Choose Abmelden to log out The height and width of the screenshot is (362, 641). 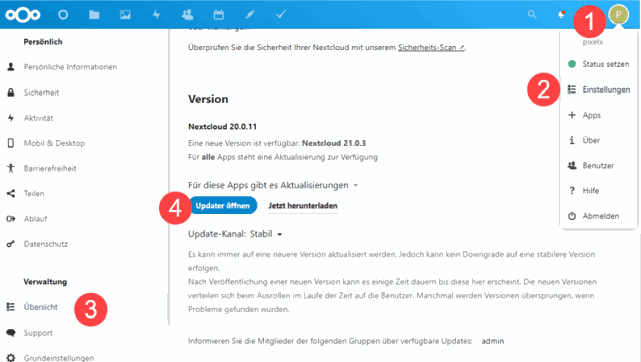(x=601, y=216)
